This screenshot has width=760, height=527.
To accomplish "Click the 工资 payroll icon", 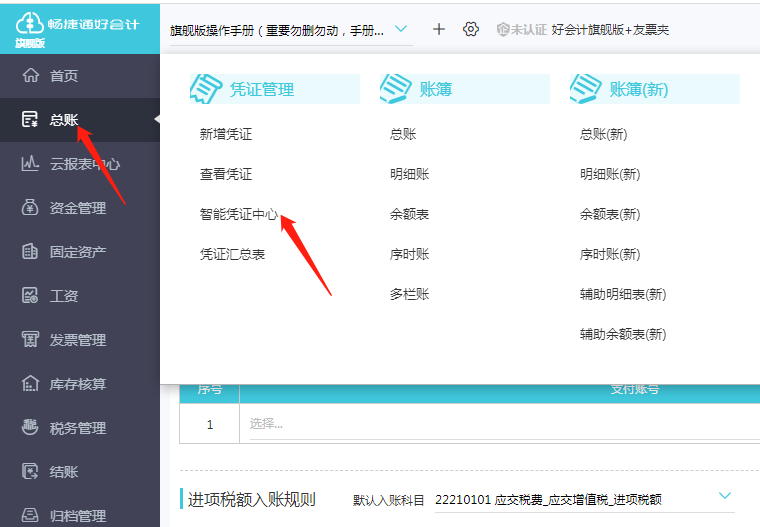I will pos(30,295).
